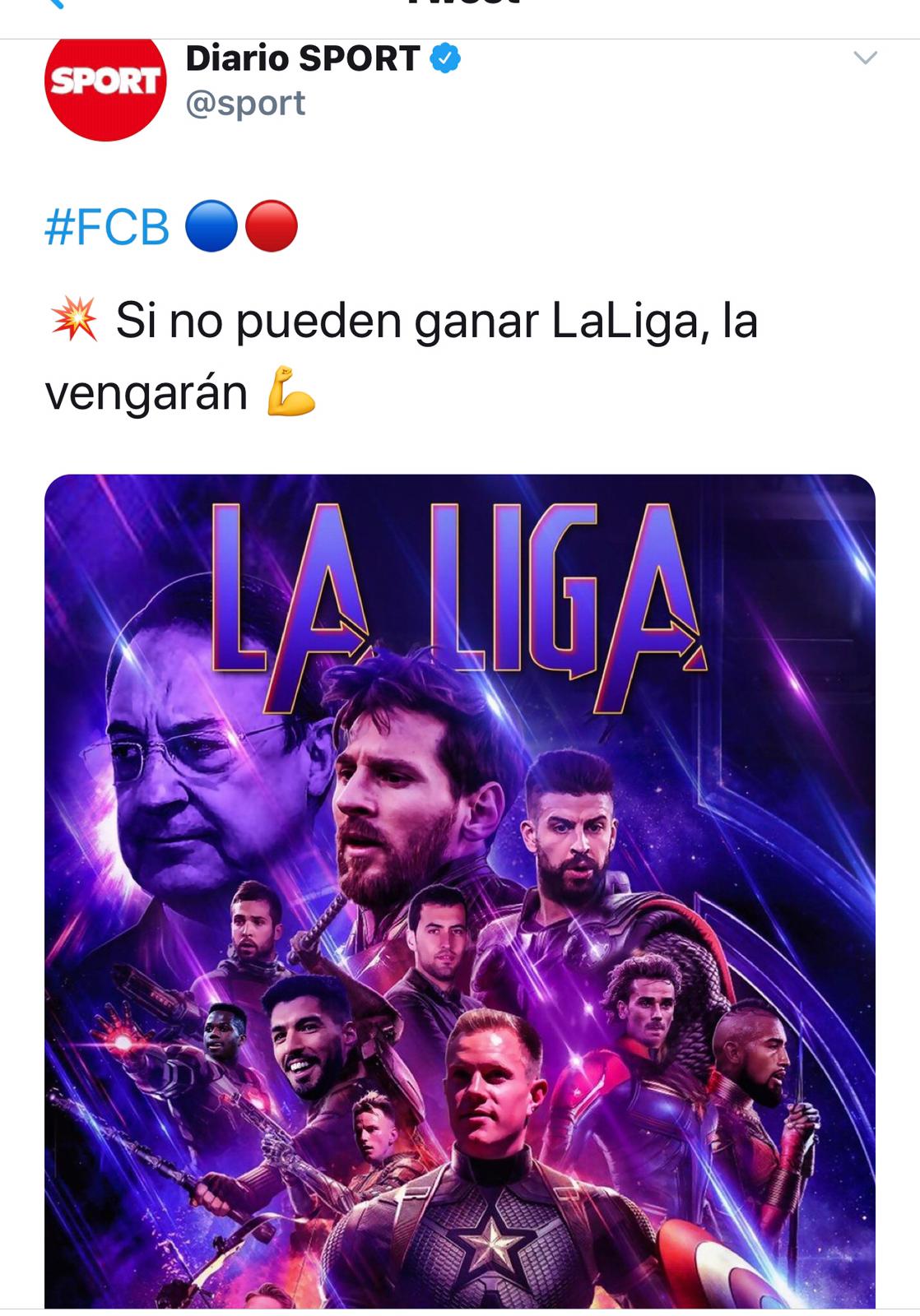
Task: Select the Diario SPORT display name
Action: coord(303,59)
